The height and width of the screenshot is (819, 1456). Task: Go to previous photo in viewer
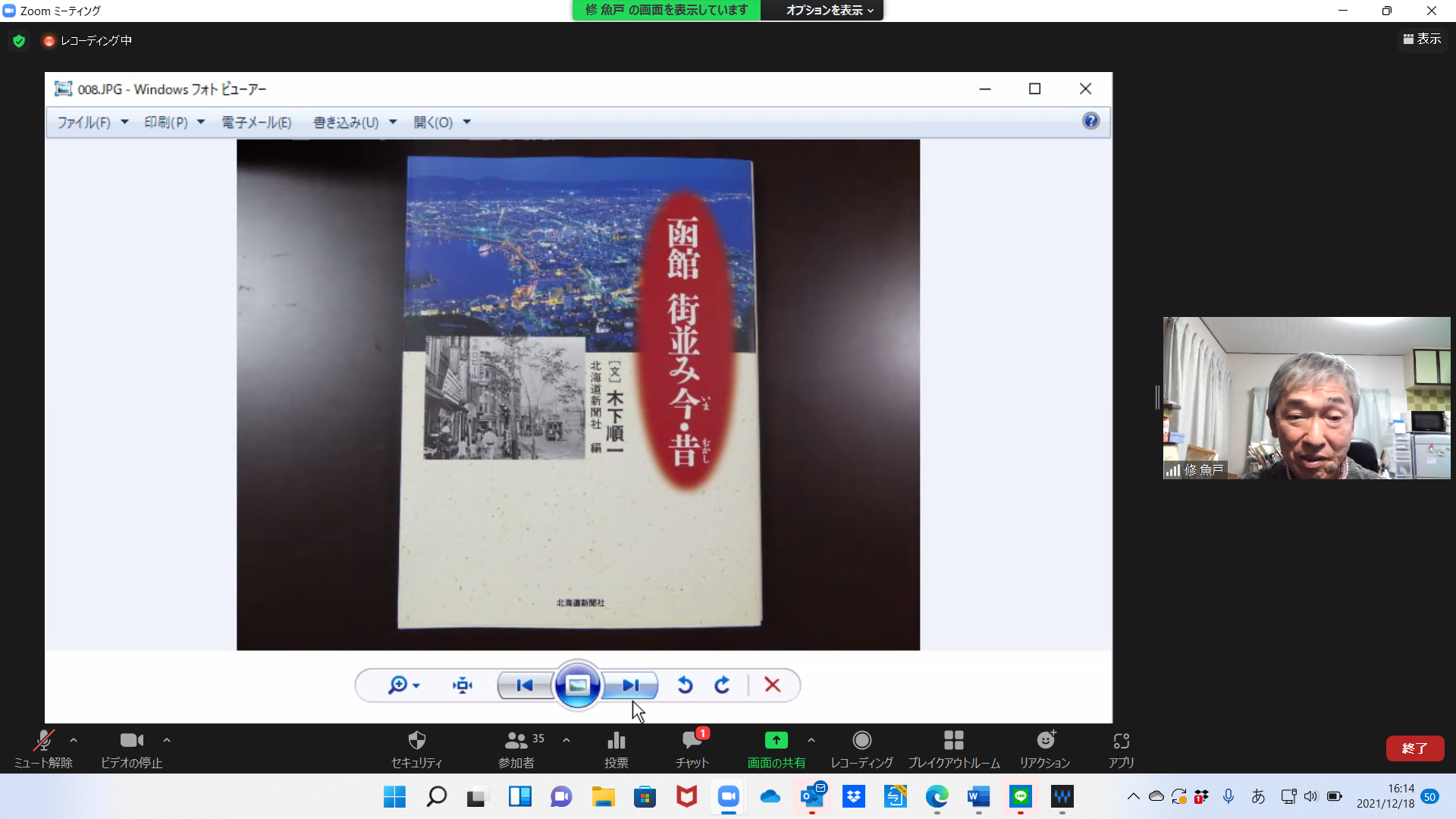pos(525,686)
